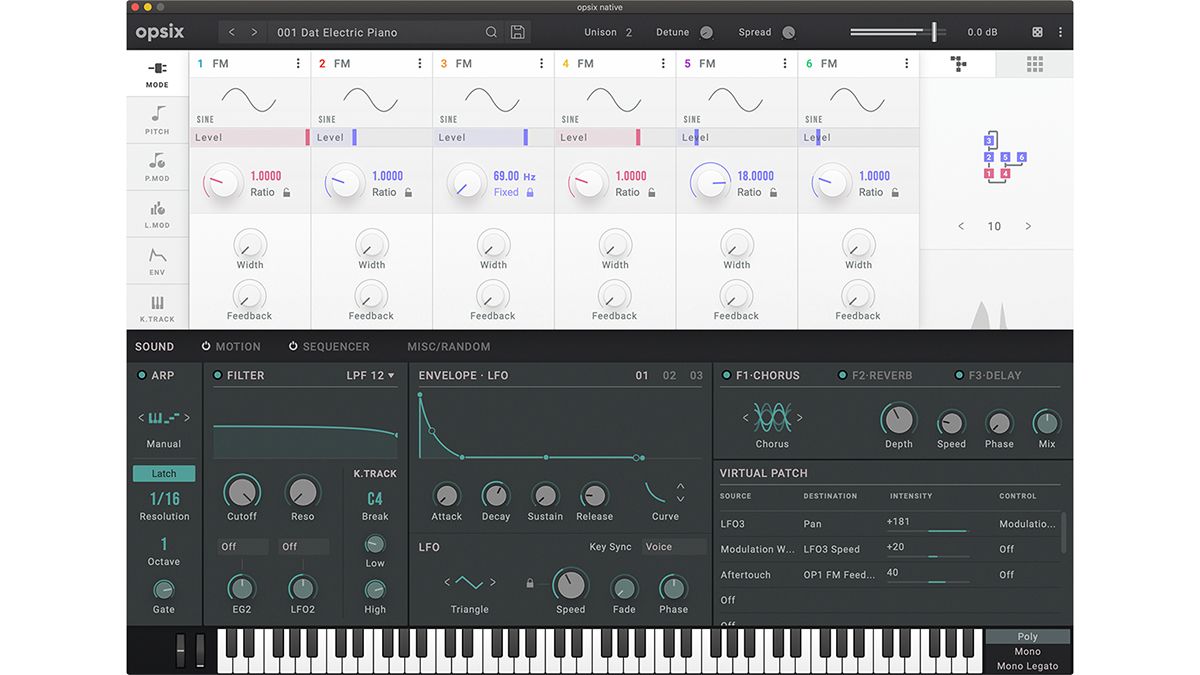Select envelope tab 01
The height and width of the screenshot is (675, 1200).
point(642,375)
